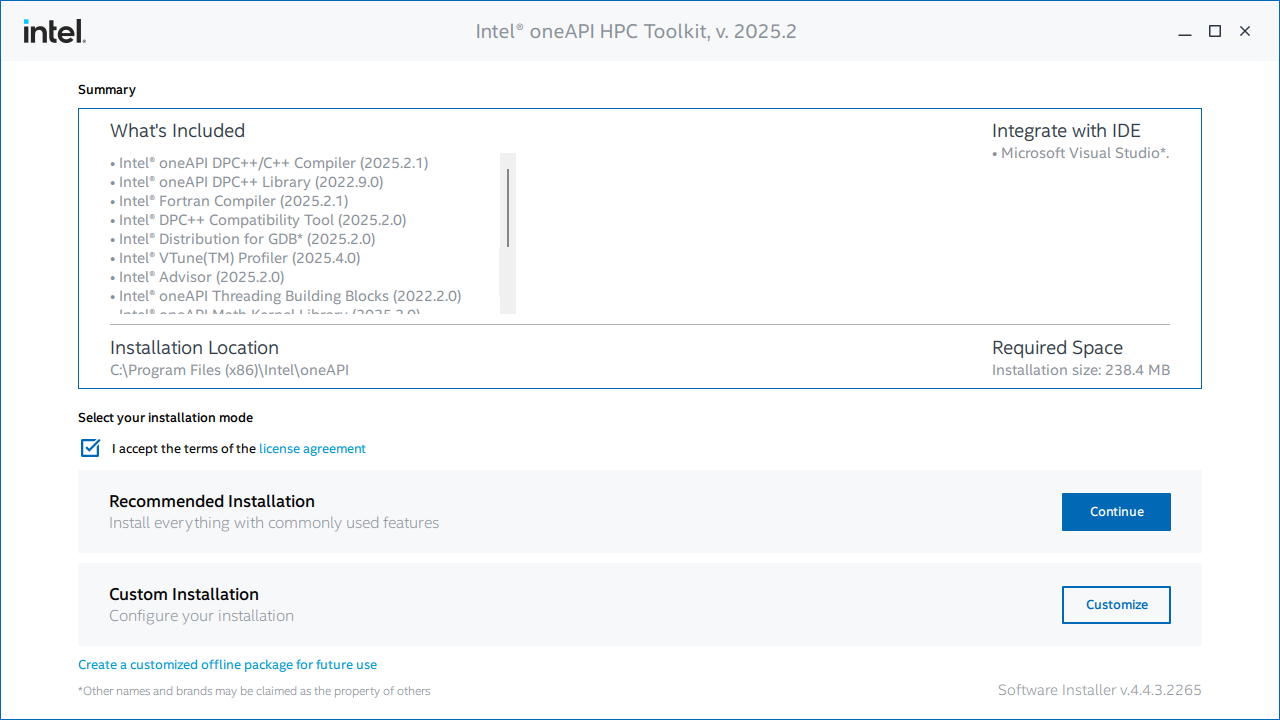Click the Microsoft Visual Studio* IDE entry
This screenshot has width=1280, height=720.
(x=1081, y=153)
